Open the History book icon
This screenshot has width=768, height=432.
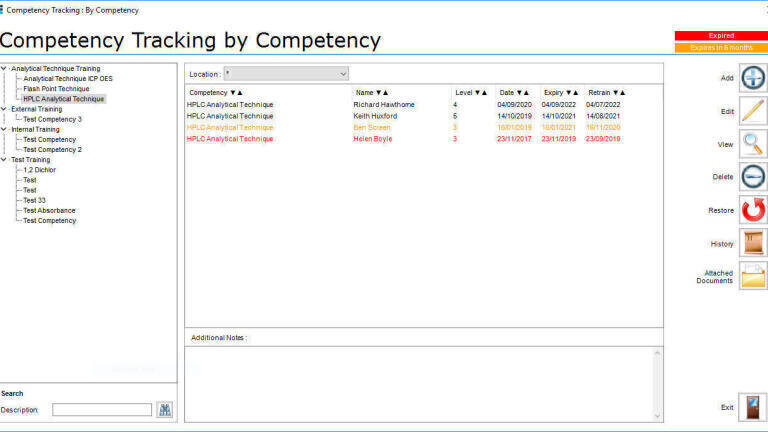(753, 243)
